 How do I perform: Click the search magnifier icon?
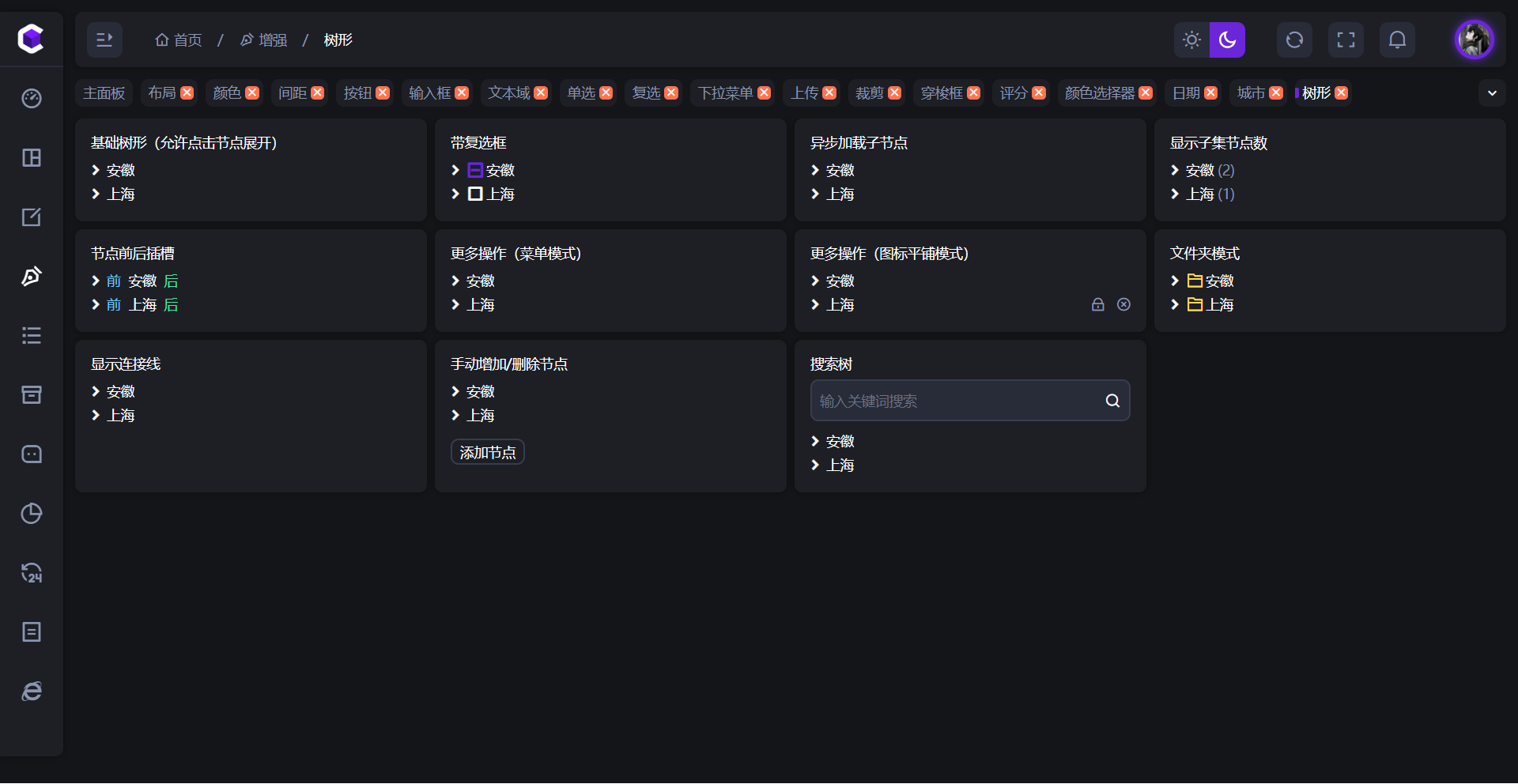coord(1112,401)
